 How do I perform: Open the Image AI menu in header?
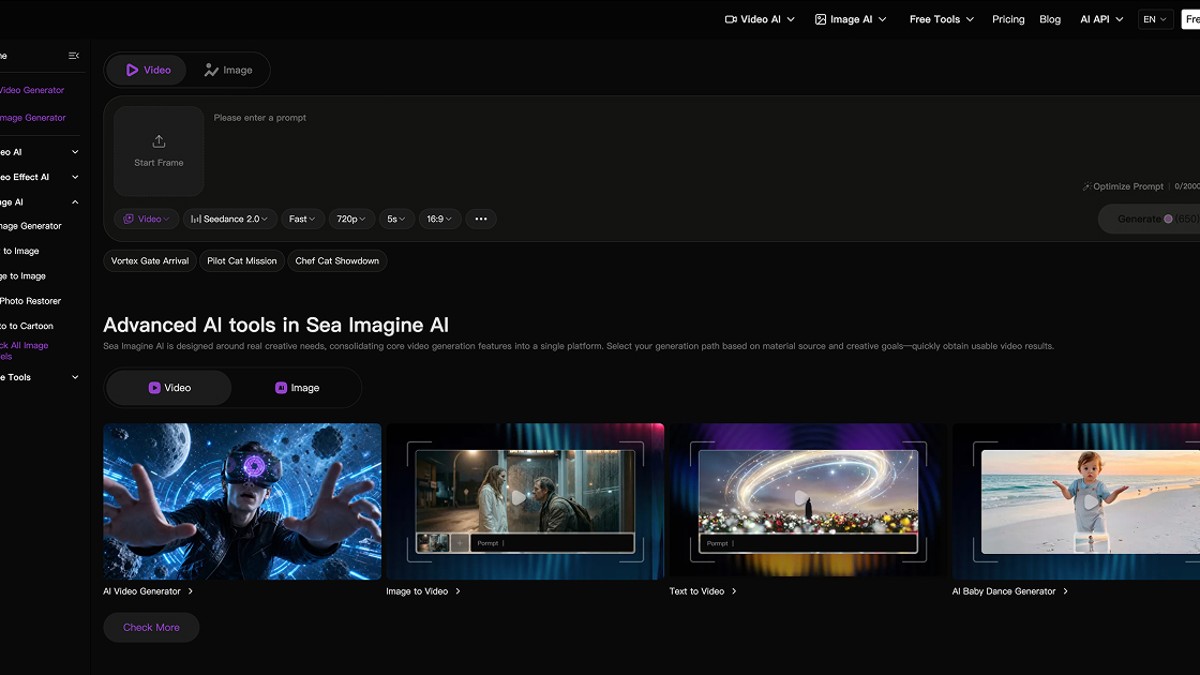[851, 19]
